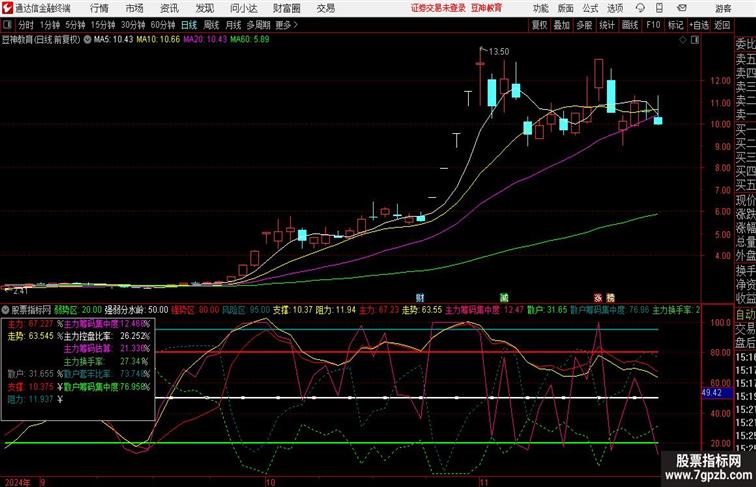Screen dimensions: 756x487
Task: Click +自选 to add to watchlist
Action: click(x=699, y=25)
